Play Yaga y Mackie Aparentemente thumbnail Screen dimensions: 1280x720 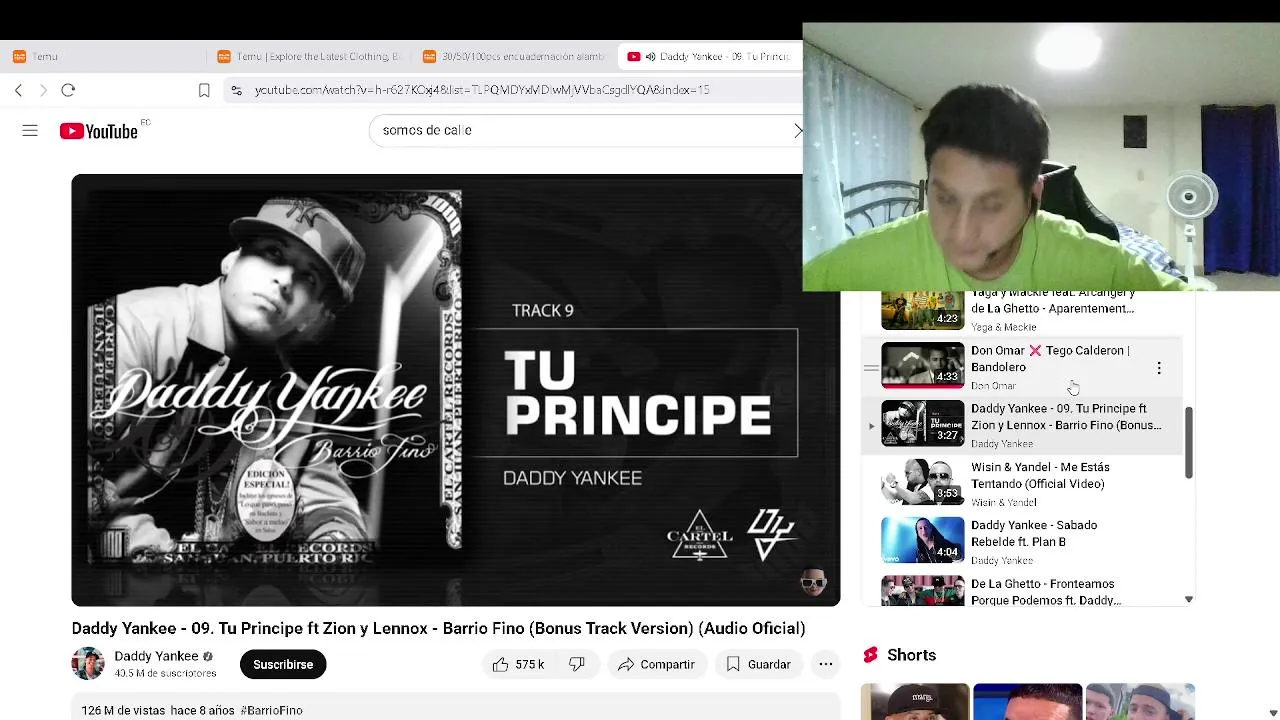pyautogui.click(x=922, y=310)
